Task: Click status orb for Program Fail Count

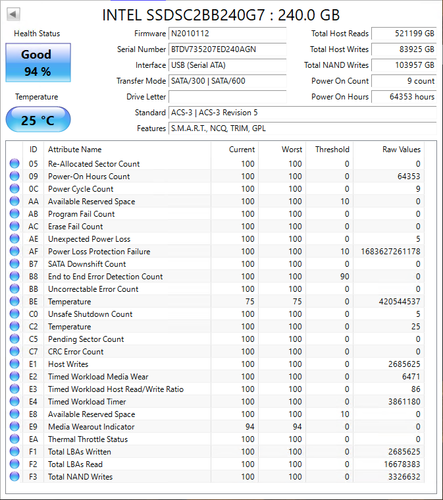Action: (x=14, y=214)
